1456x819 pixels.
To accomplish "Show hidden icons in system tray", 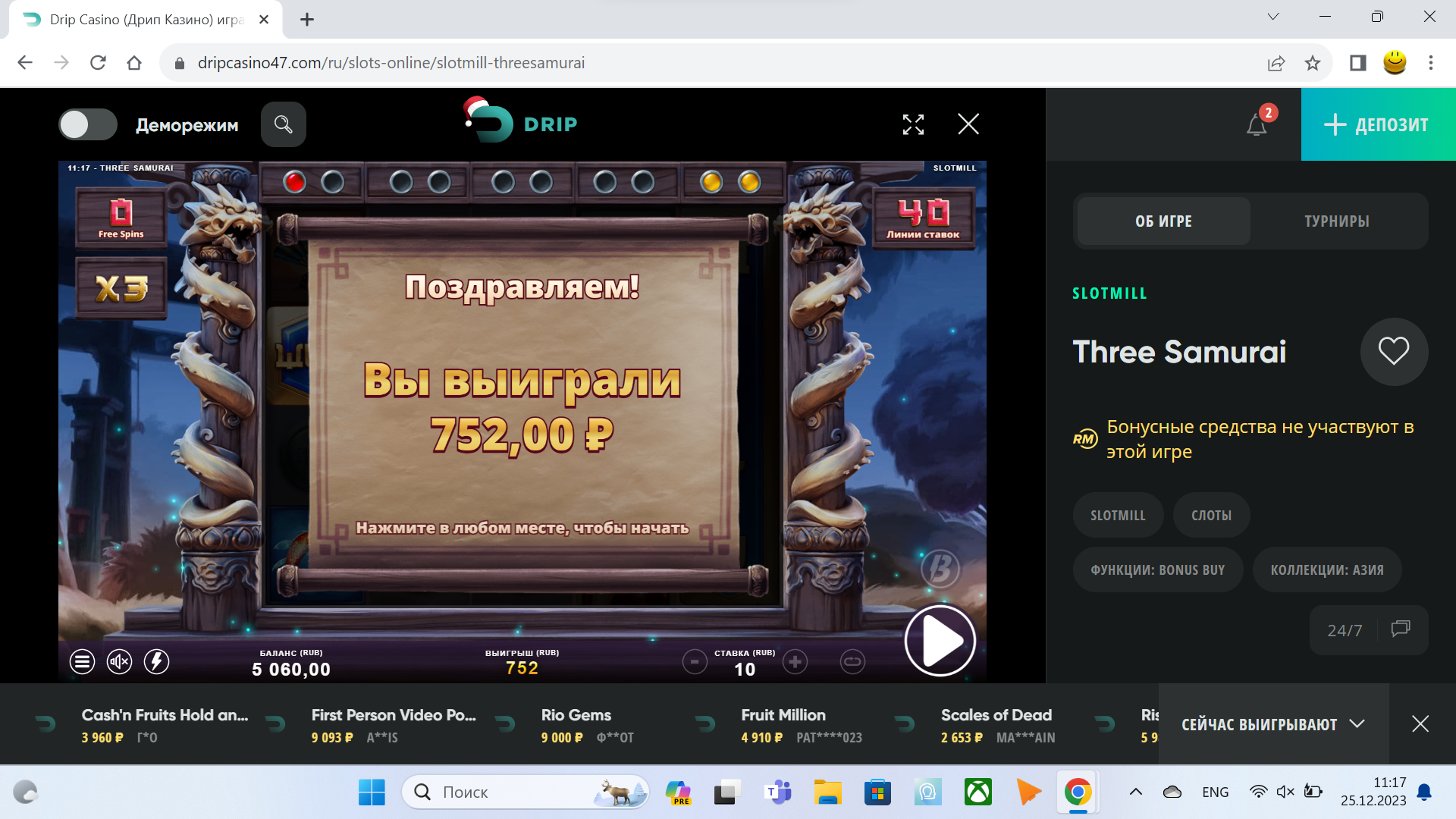I will coord(1135,792).
